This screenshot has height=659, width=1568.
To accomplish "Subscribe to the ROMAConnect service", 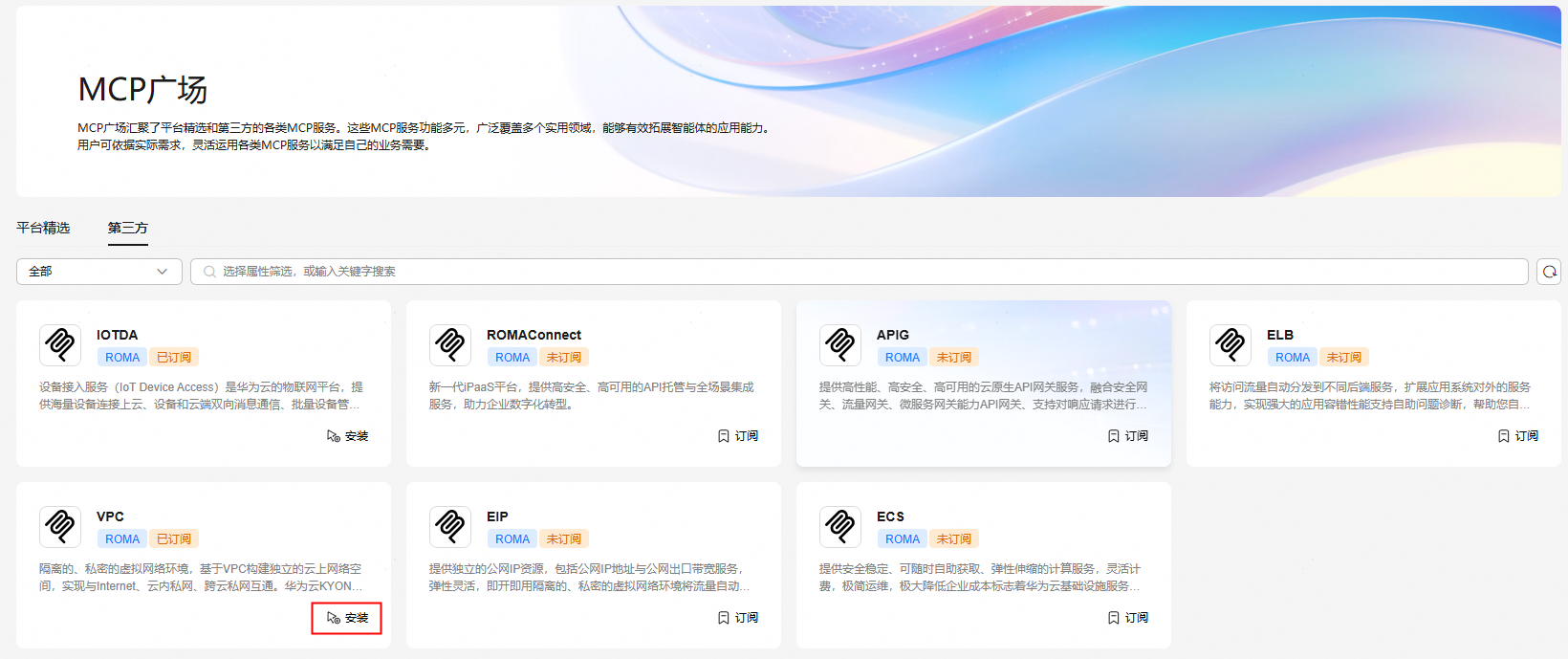I will point(738,436).
